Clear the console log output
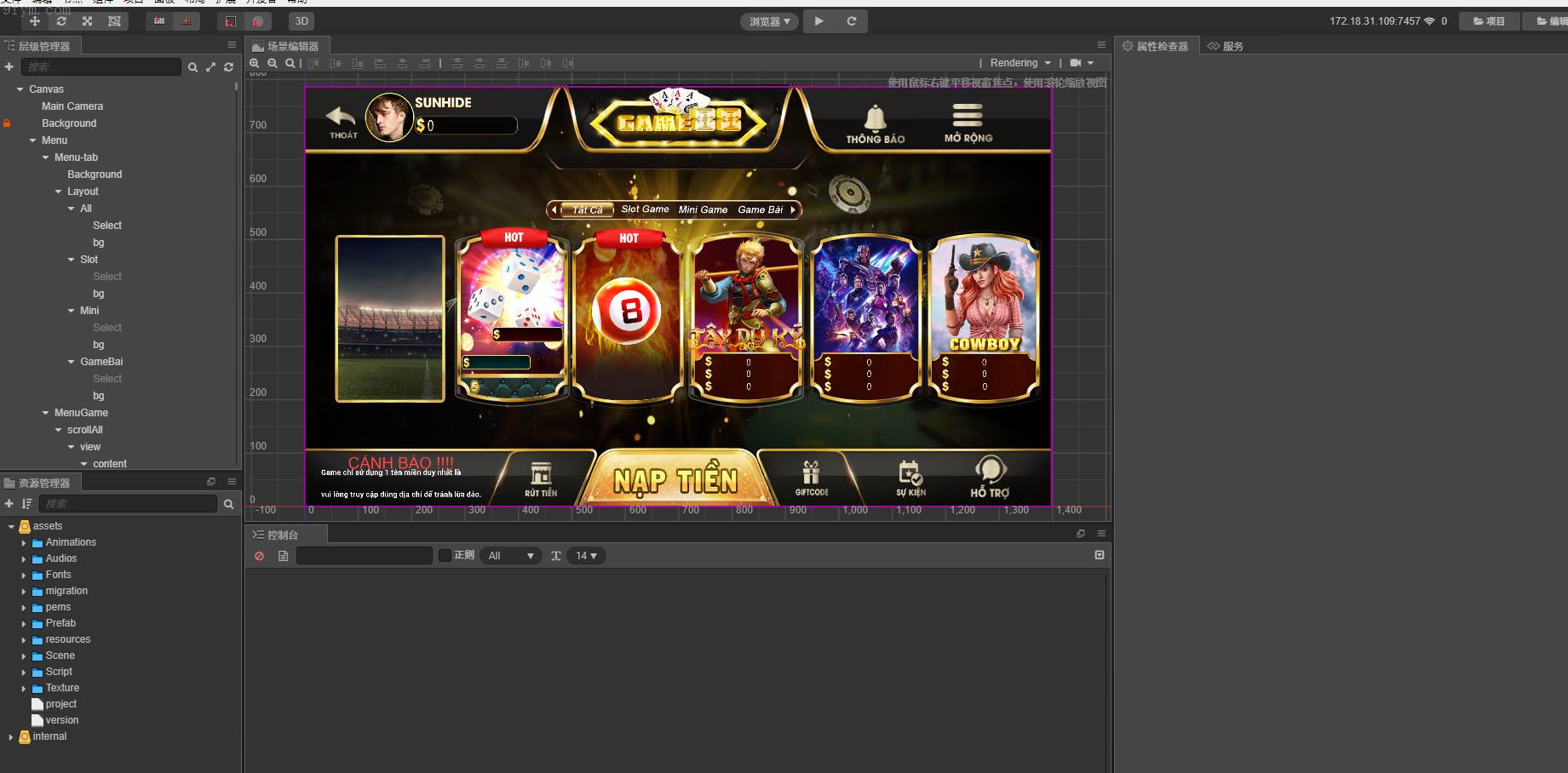 (x=259, y=556)
